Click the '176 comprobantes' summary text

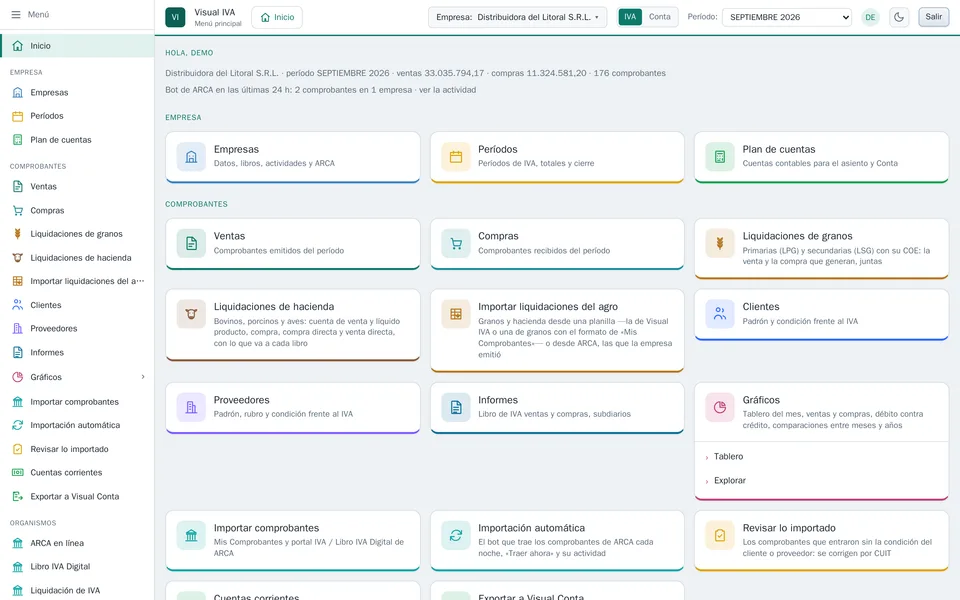tap(629, 73)
